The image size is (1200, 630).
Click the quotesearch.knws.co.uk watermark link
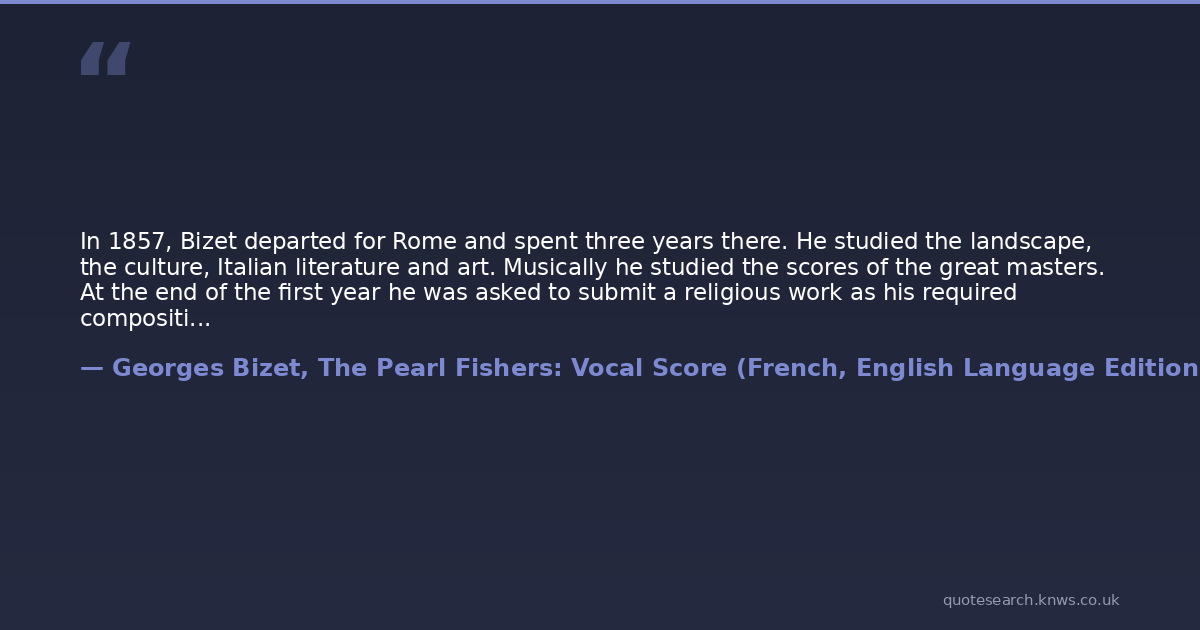tap(1030, 600)
